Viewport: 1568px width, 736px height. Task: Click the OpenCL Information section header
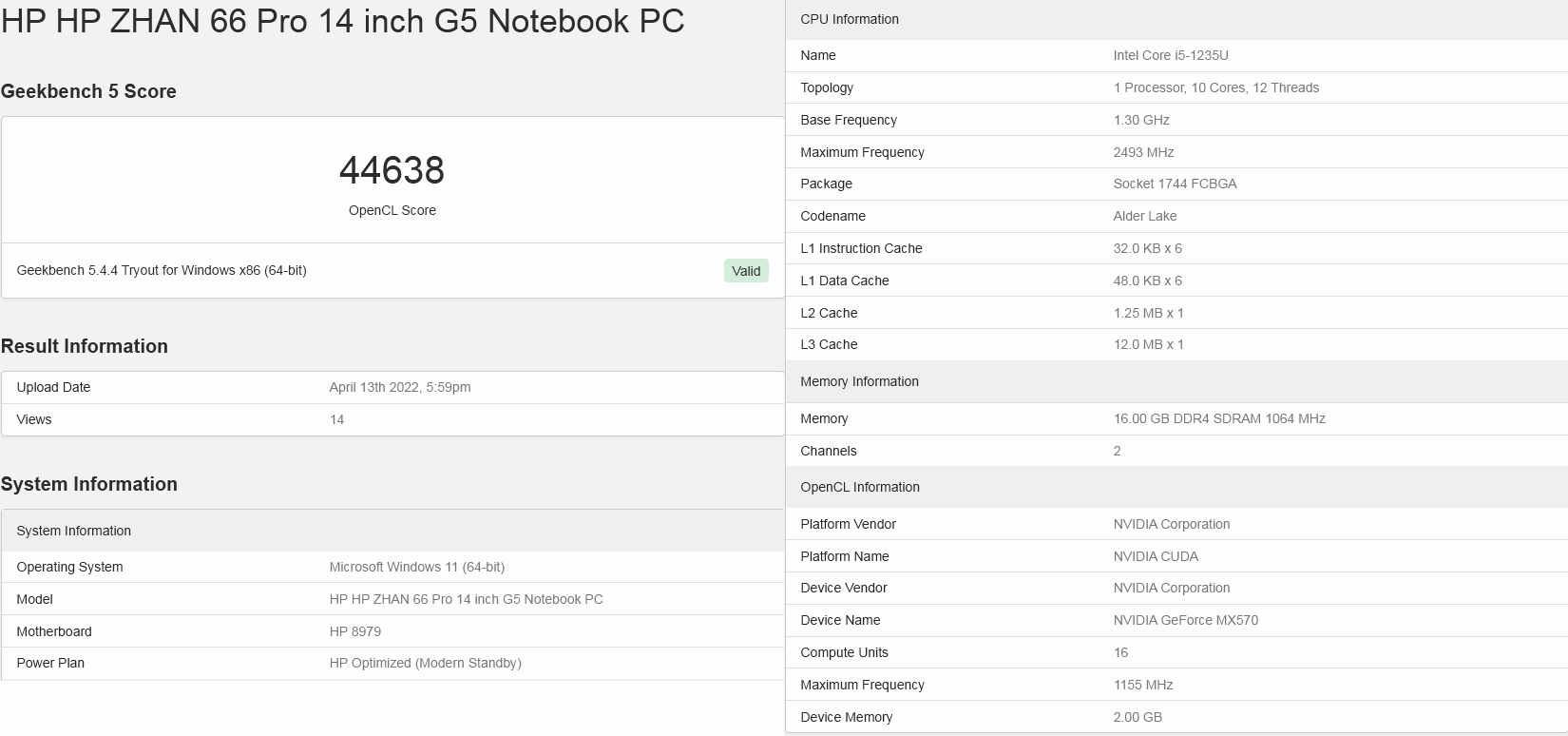tap(860, 487)
